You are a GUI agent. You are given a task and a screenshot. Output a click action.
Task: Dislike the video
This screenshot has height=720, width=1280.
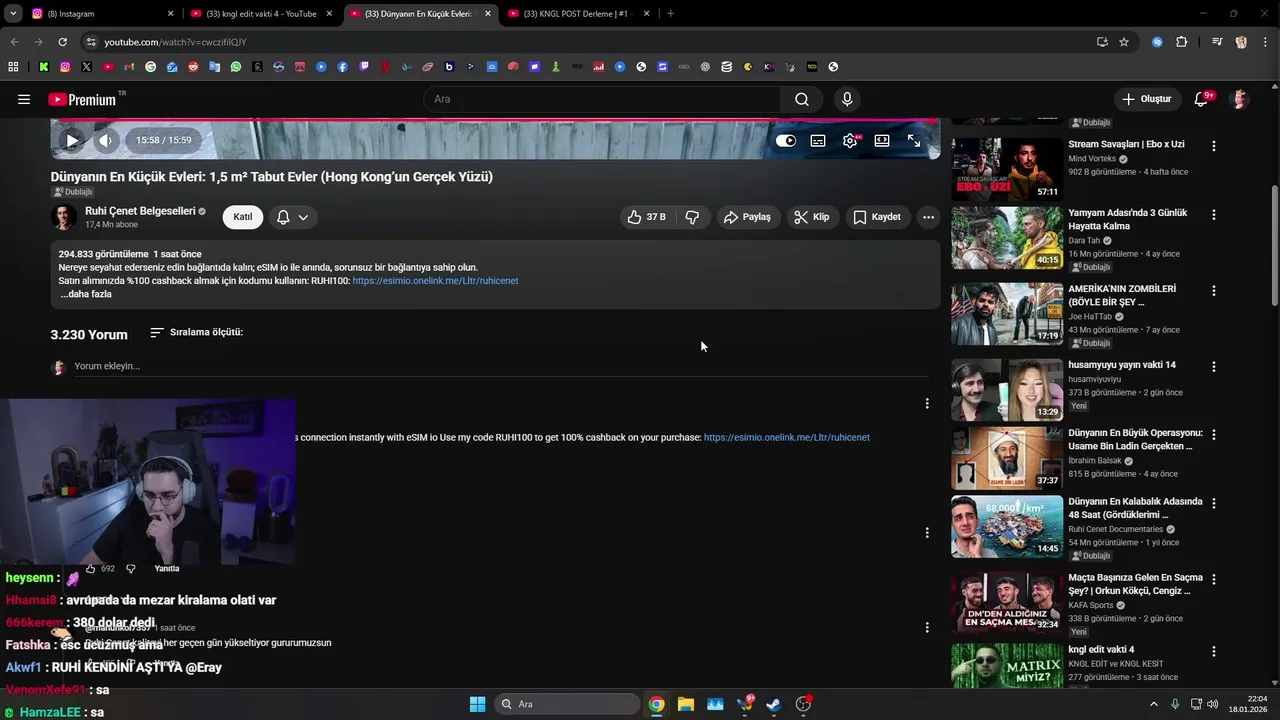click(x=692, y=217)
